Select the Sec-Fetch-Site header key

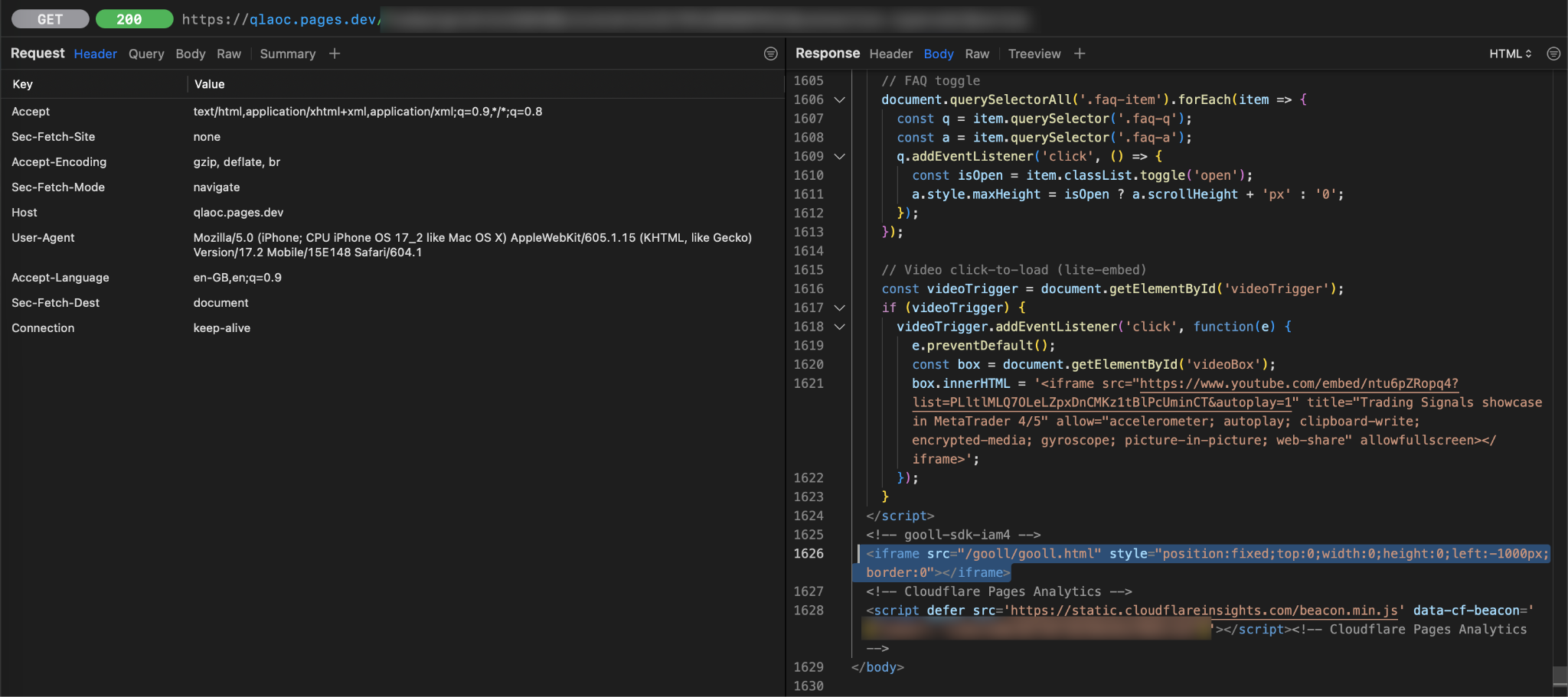point(54,137)
